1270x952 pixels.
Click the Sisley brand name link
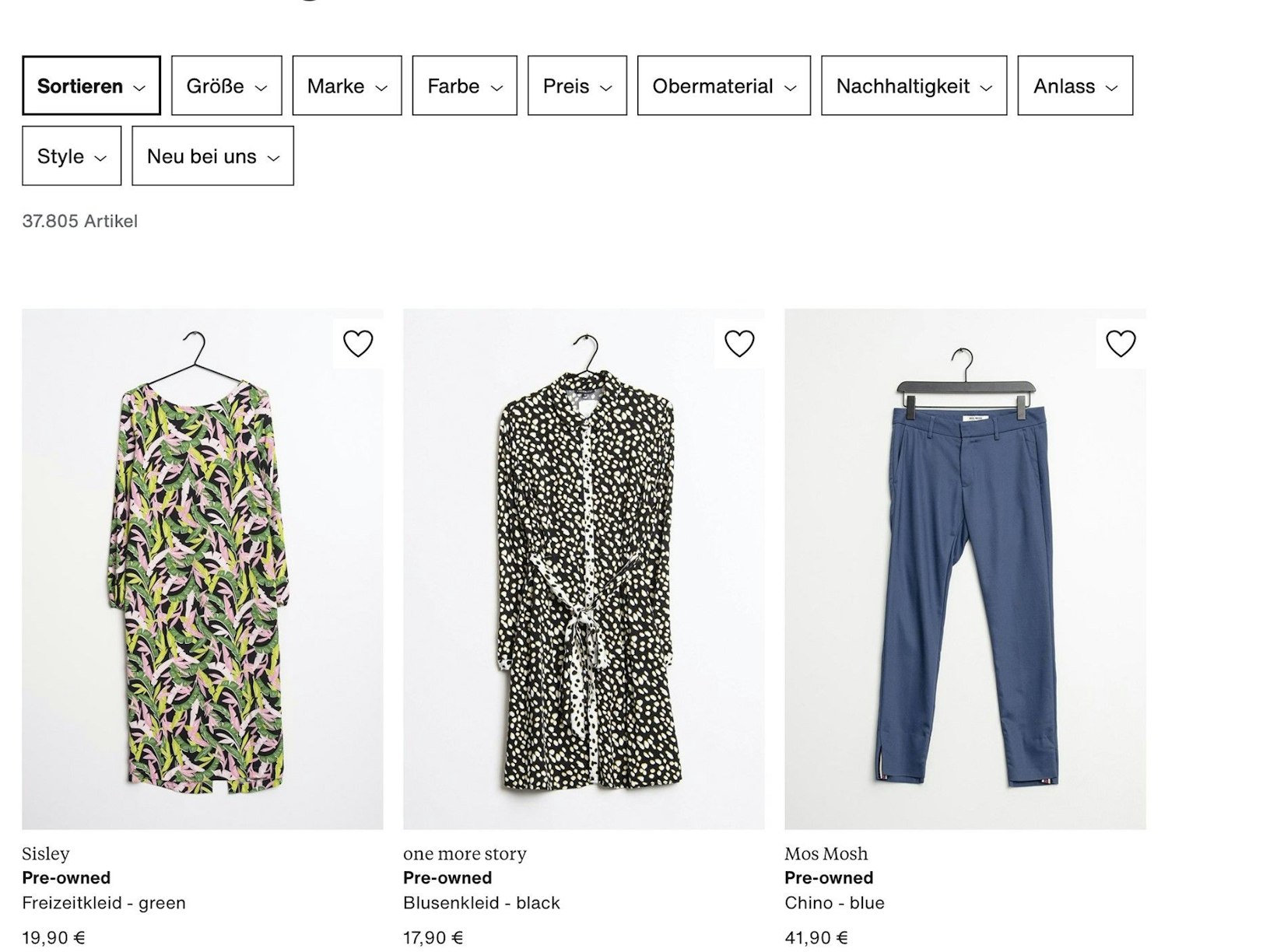(46, 853)
